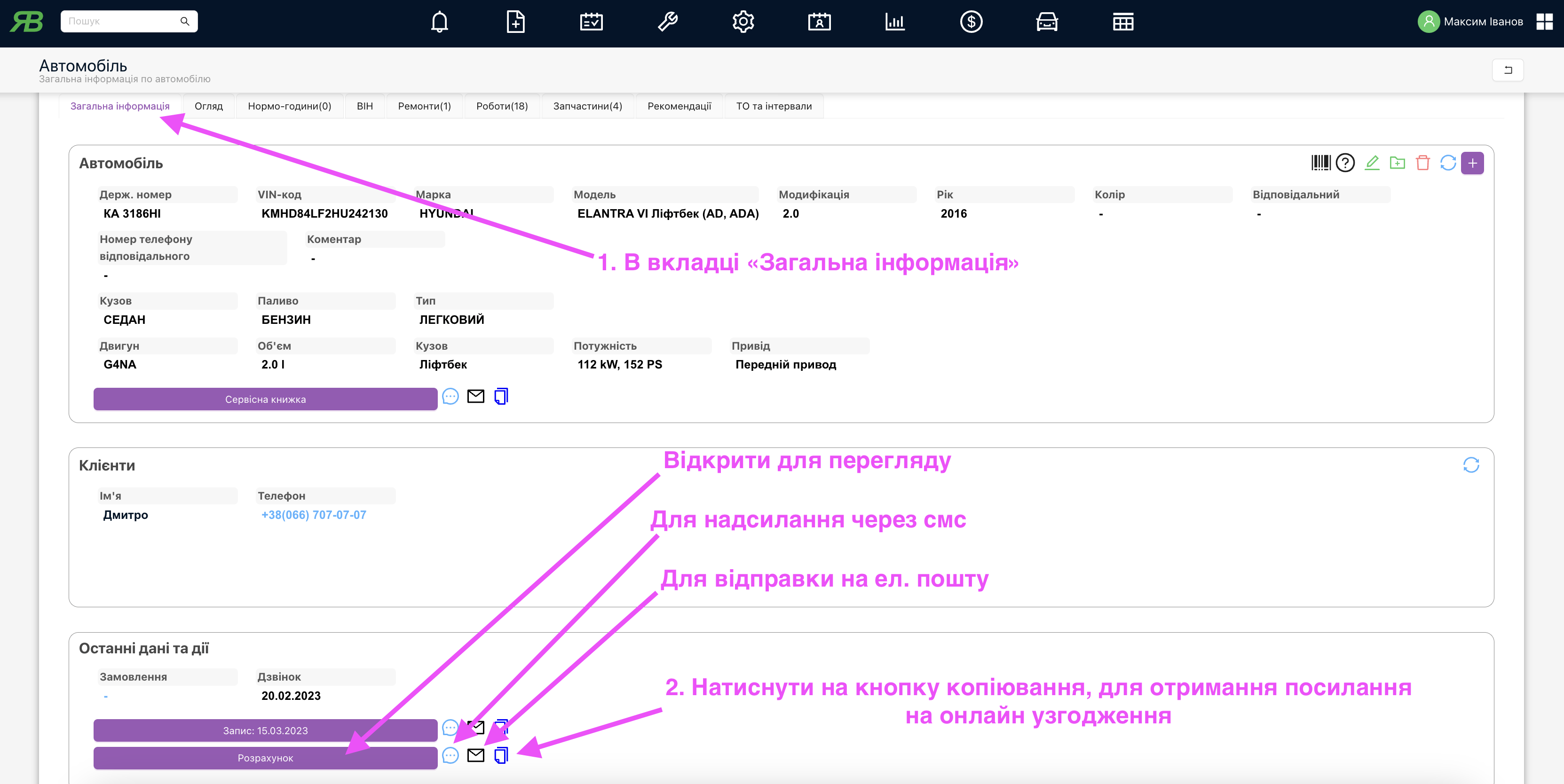Open the notifications bell icon

pos(439,23)
